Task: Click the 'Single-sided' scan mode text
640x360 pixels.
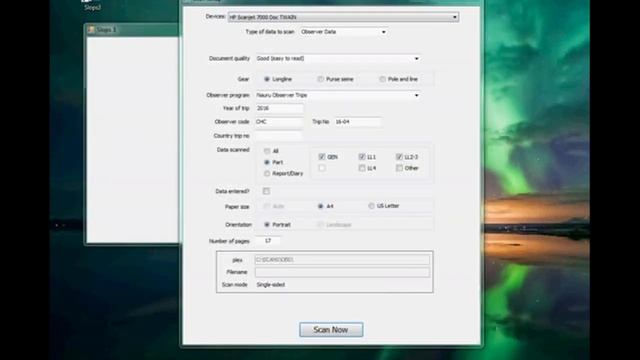Action: 271,285
